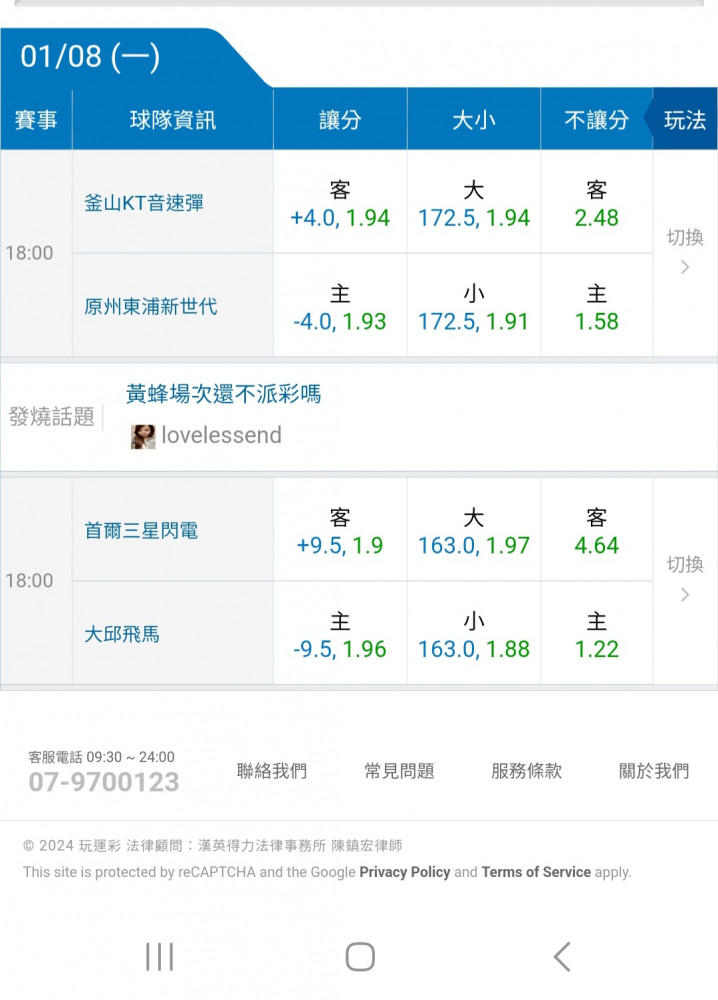Select the 01/08 (一) date tab
This screenshot has width=718, height=1000.
coord(90,57)
